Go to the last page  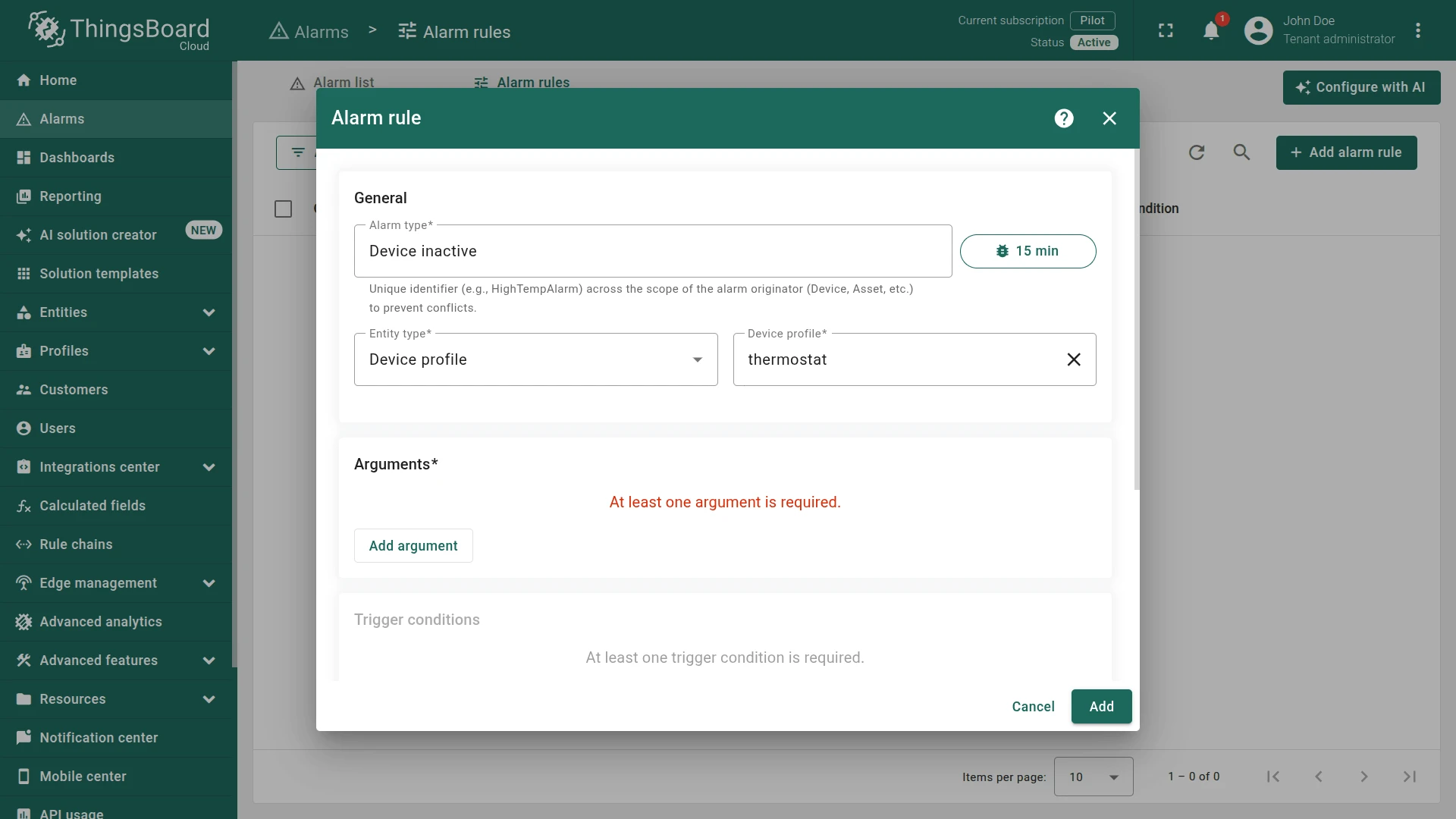(1410, 777)
